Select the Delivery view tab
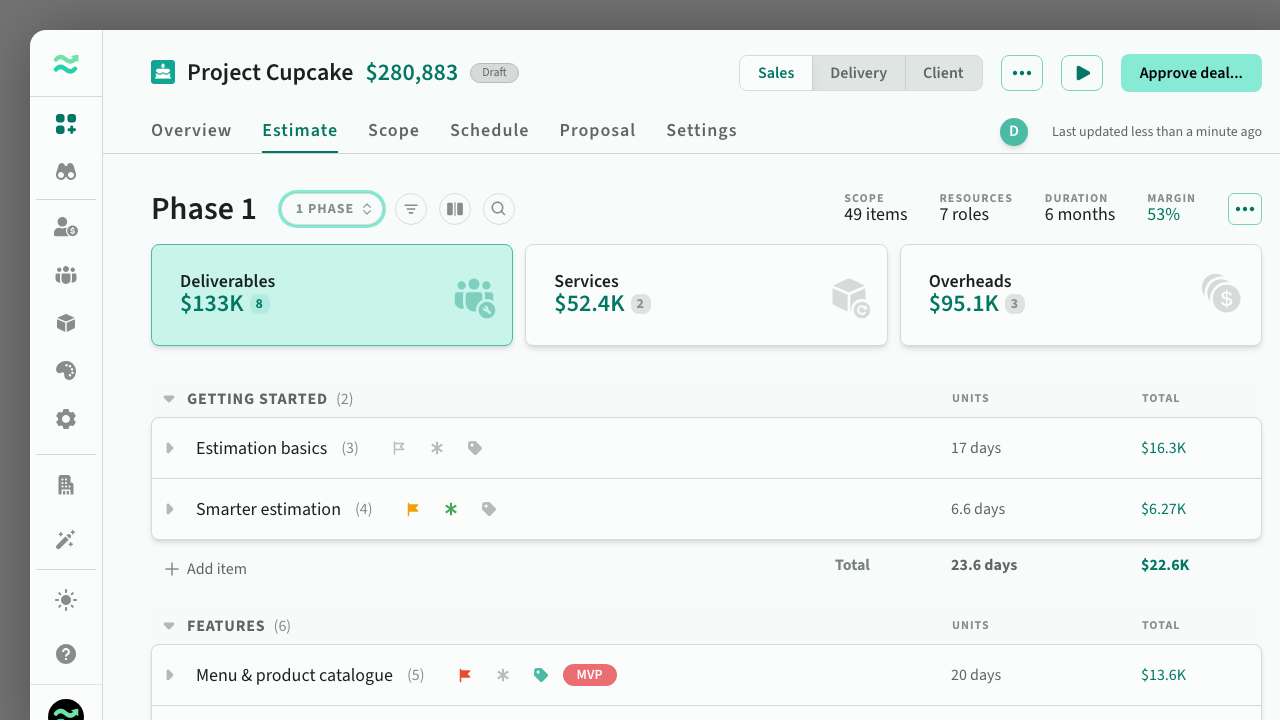The image size is (1280, 720). (858, 73)
